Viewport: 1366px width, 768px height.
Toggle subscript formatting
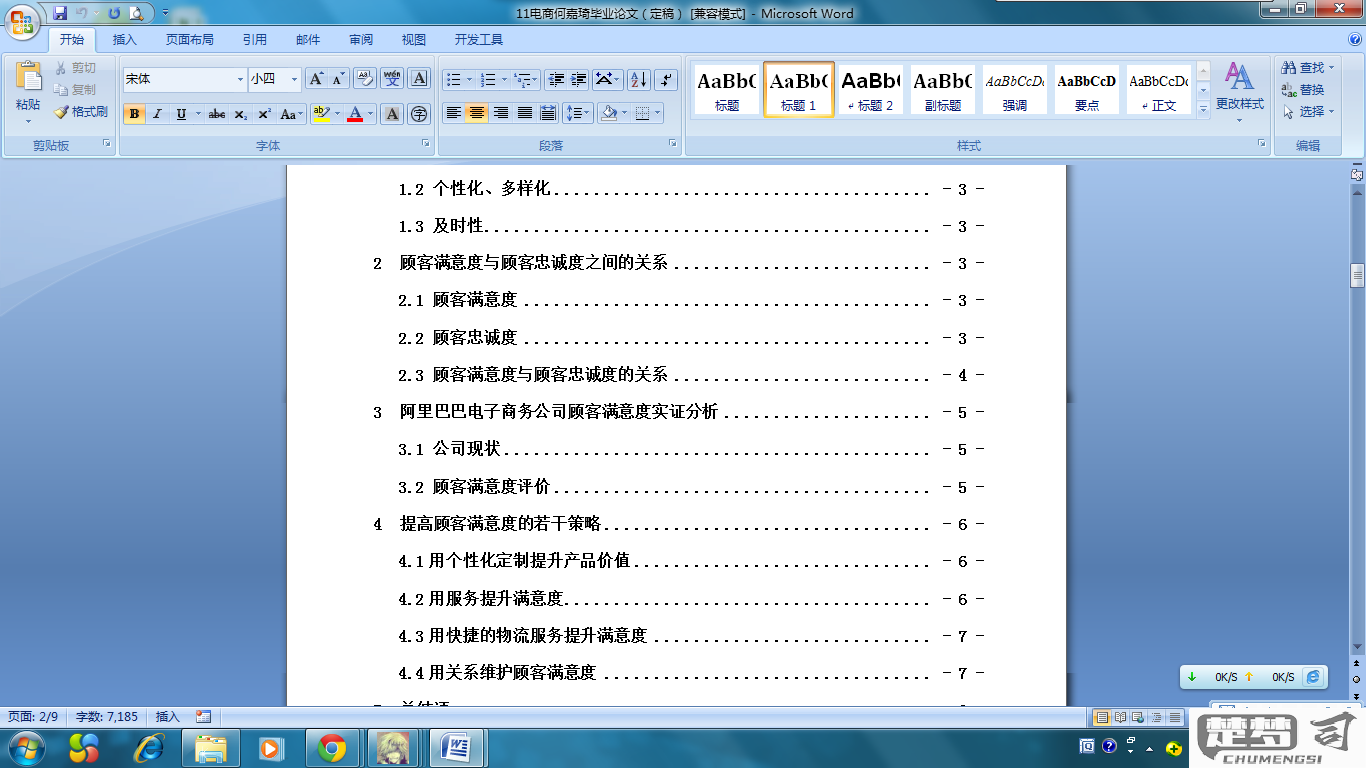pyautogui.click(x=241, y=114)
